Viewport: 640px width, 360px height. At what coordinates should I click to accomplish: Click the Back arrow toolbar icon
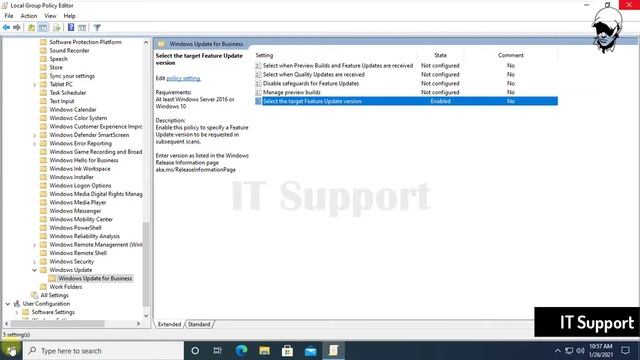(6, 27)
